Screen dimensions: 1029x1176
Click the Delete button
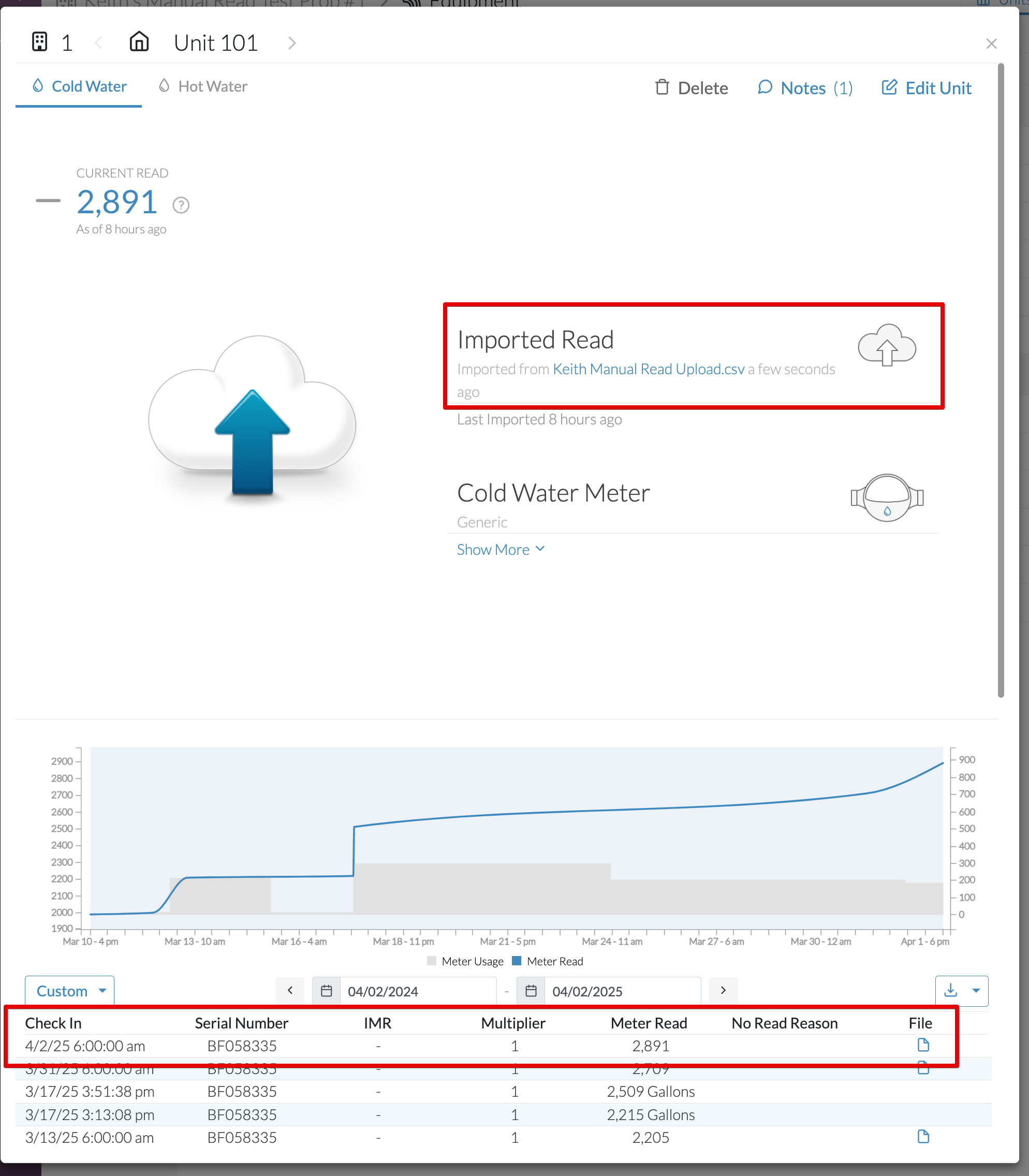(x=692, y=88)
